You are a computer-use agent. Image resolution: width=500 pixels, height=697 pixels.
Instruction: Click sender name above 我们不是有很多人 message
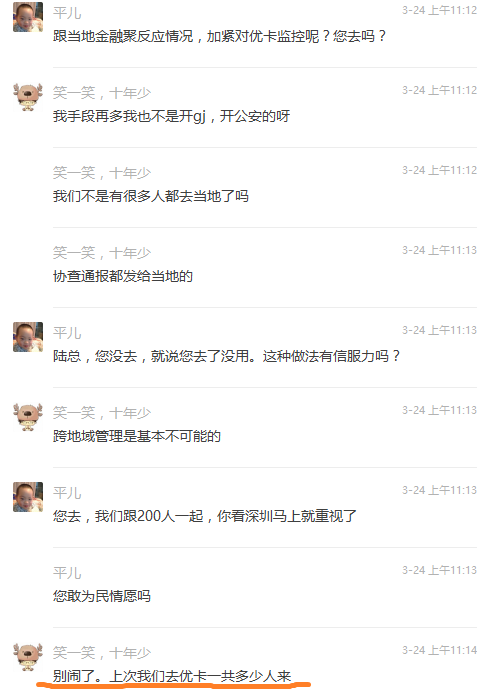pos(102,173)
